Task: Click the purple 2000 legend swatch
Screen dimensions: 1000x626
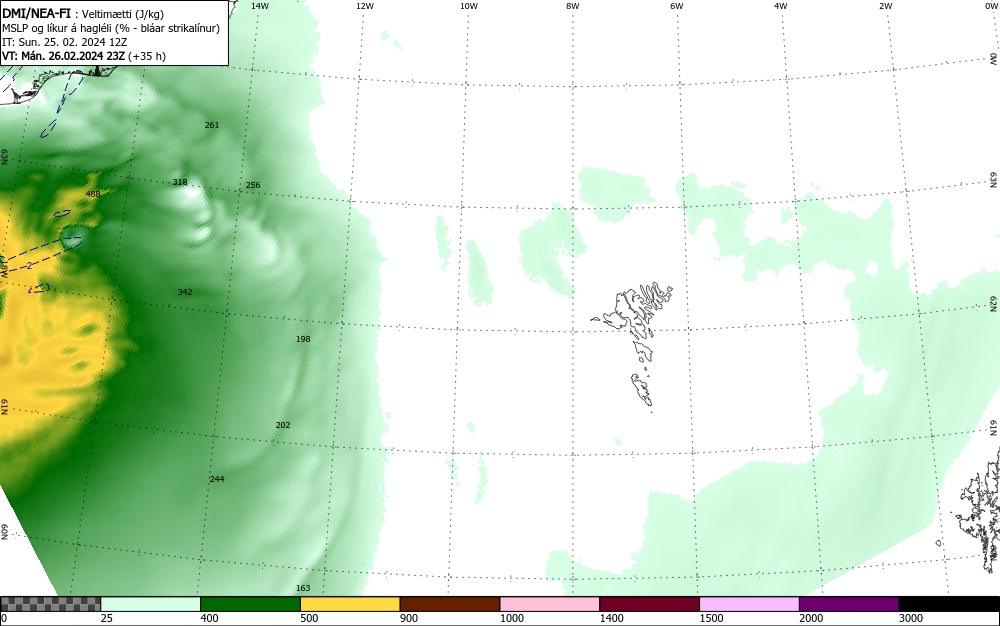Action: (x=849, y=604)
